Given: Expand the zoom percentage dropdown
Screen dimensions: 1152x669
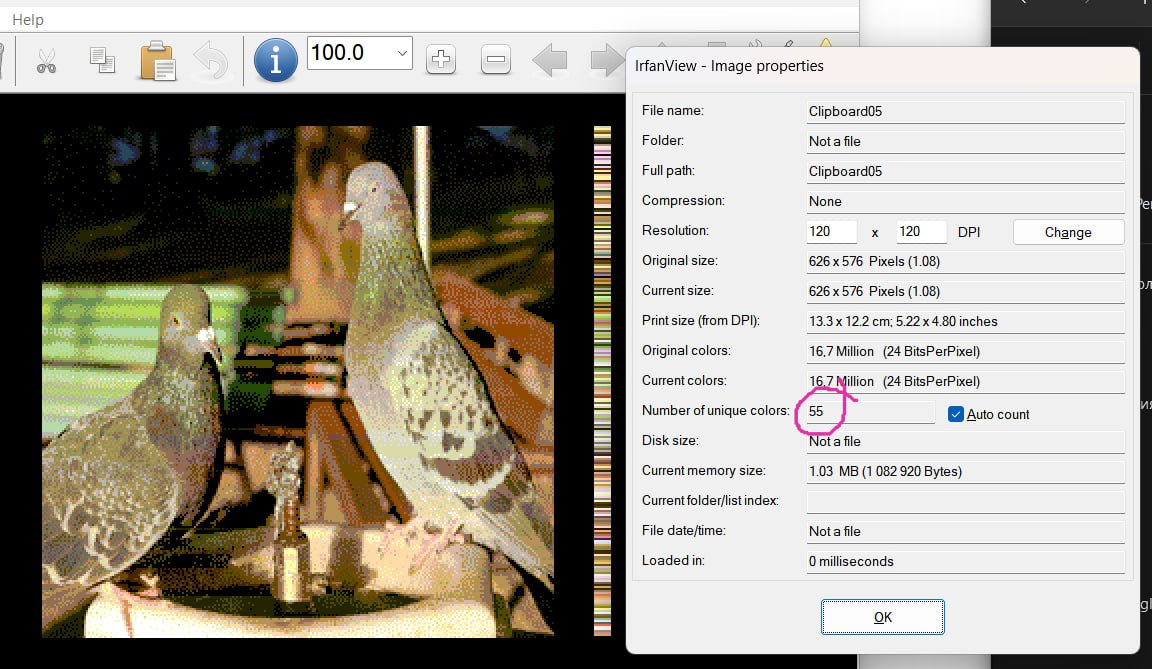Looking at the screenshot, I should [402, 53].
